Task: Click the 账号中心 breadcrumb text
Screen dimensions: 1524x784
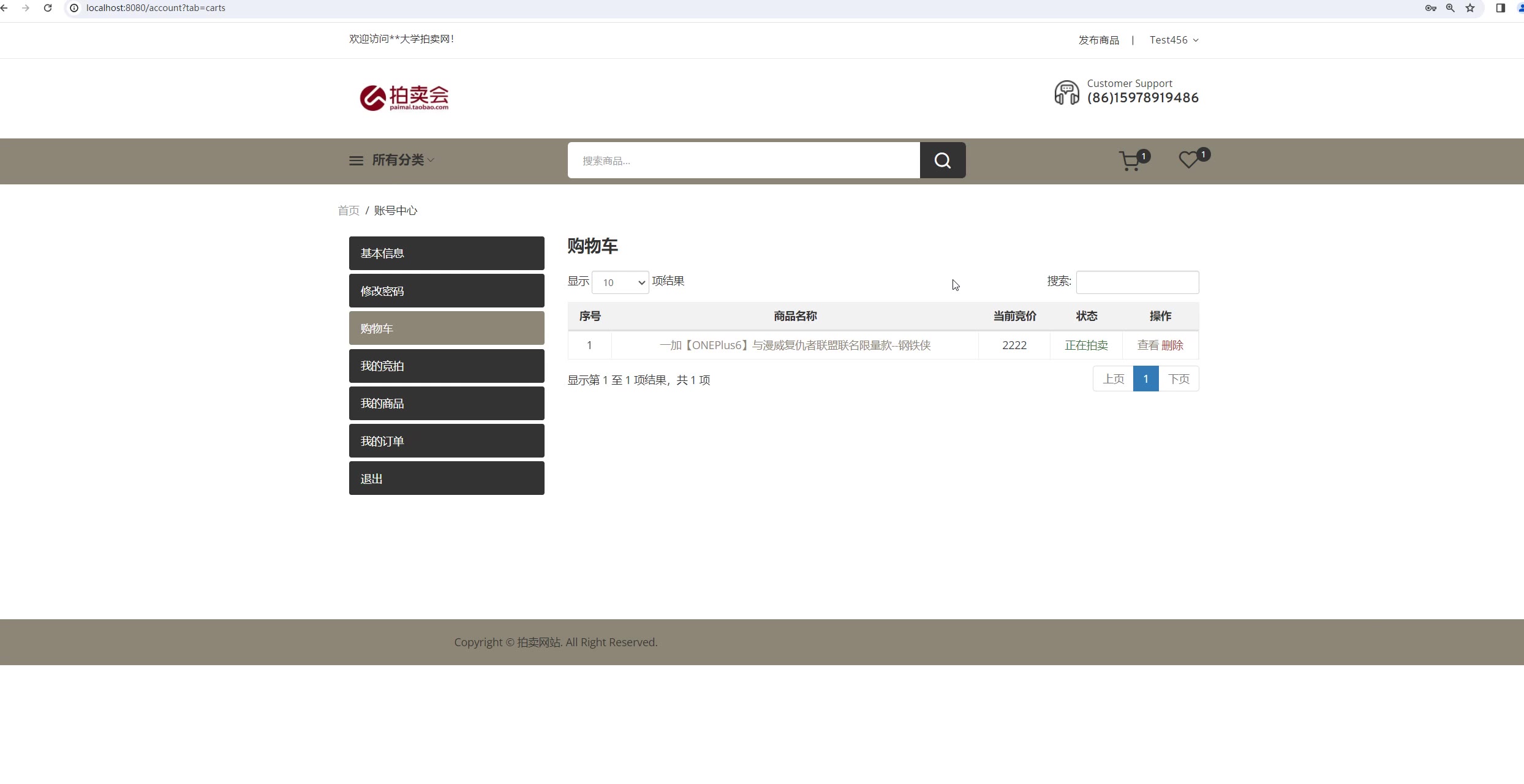Action: (x=396, y=211)
